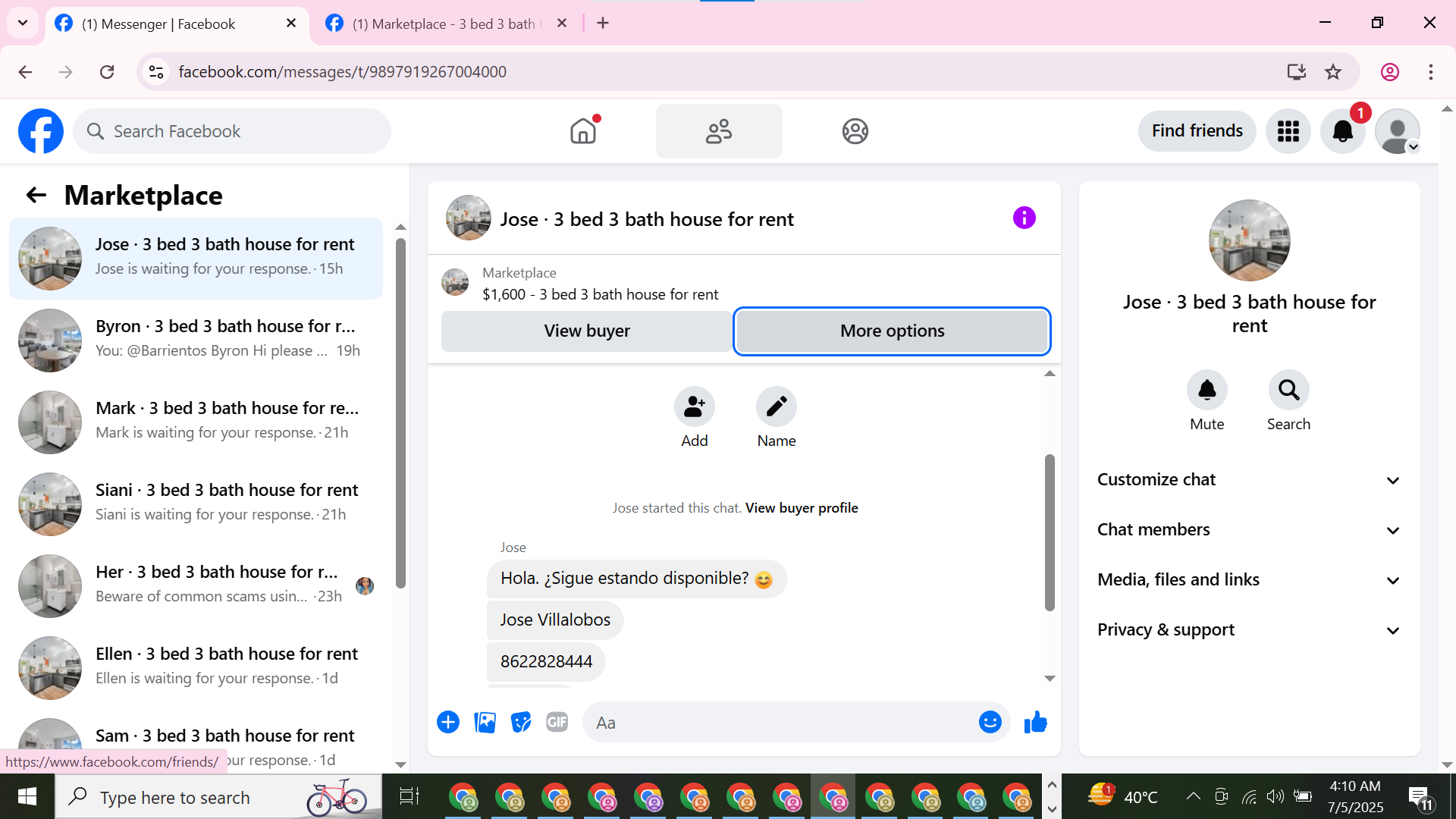Click the Aa message input box

pos(781,723)
